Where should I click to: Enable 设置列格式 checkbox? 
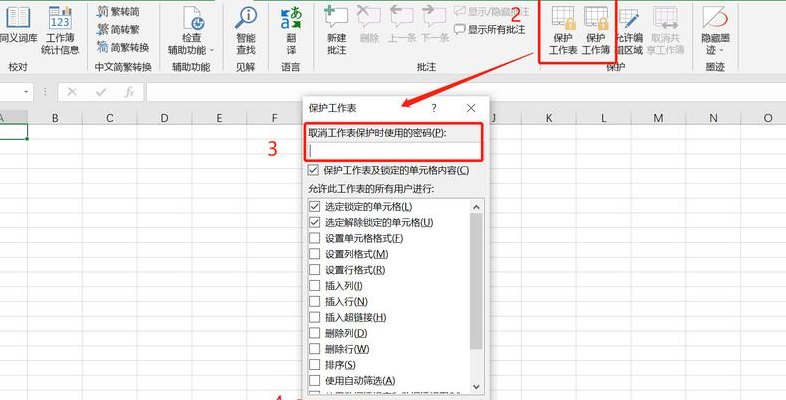point(314,254)
